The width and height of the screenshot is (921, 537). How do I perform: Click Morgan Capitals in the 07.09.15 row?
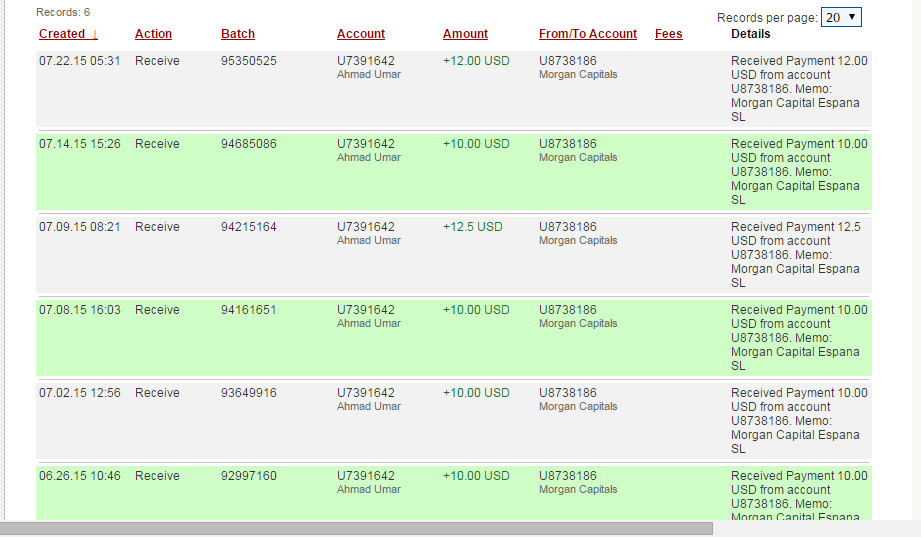578,240
